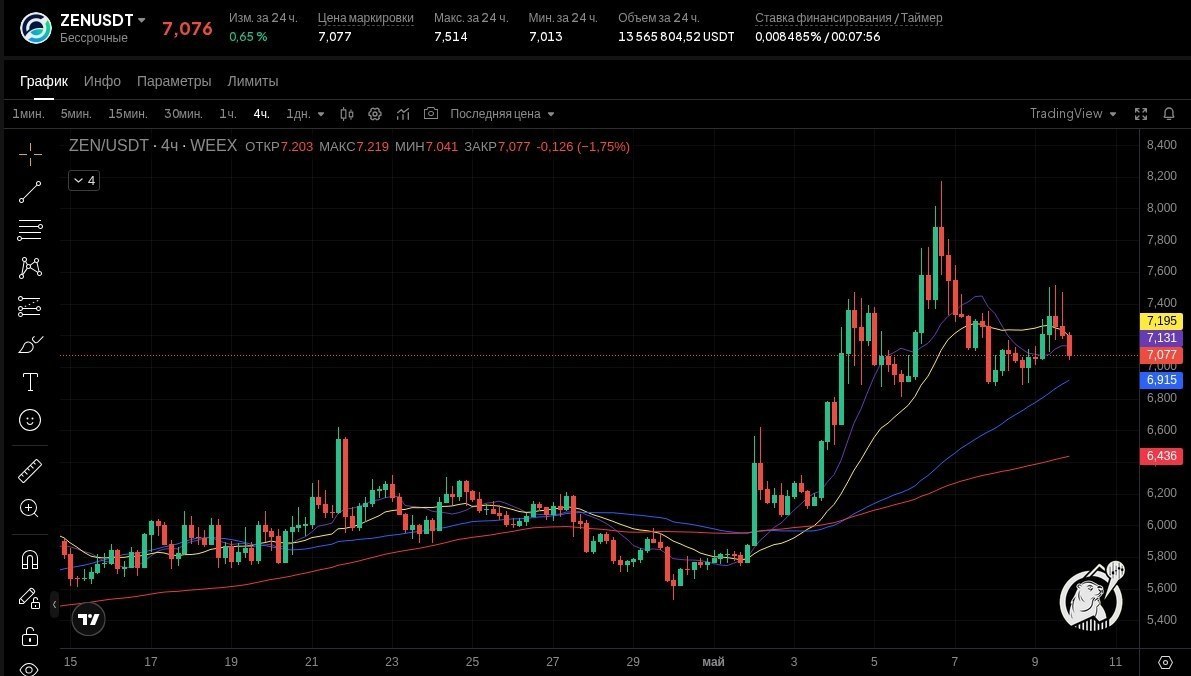Click the zoom in magnifier tool
Viewport: 1191px width, 676px height.
point(30,508)
